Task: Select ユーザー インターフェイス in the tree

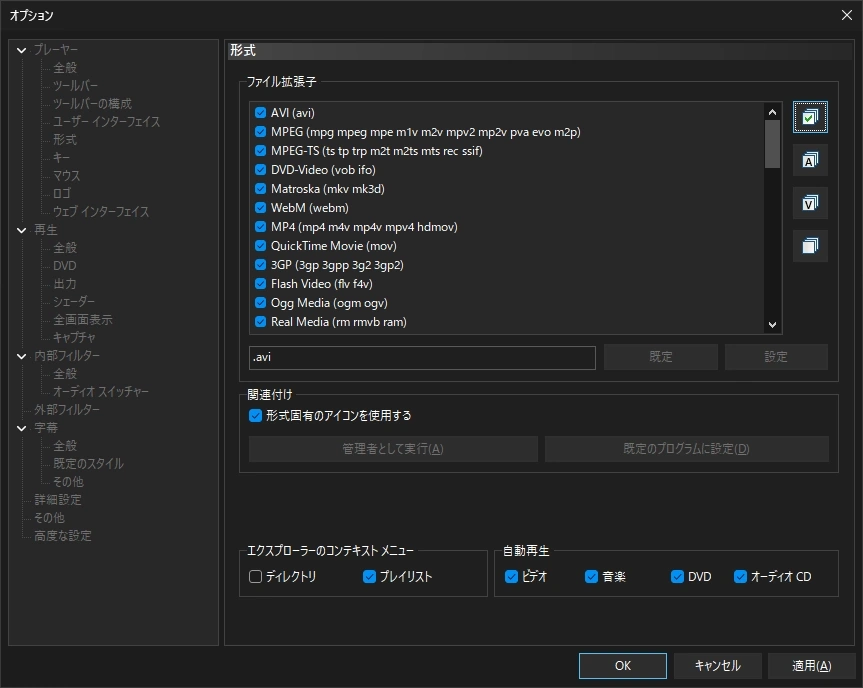Action: 106,122
